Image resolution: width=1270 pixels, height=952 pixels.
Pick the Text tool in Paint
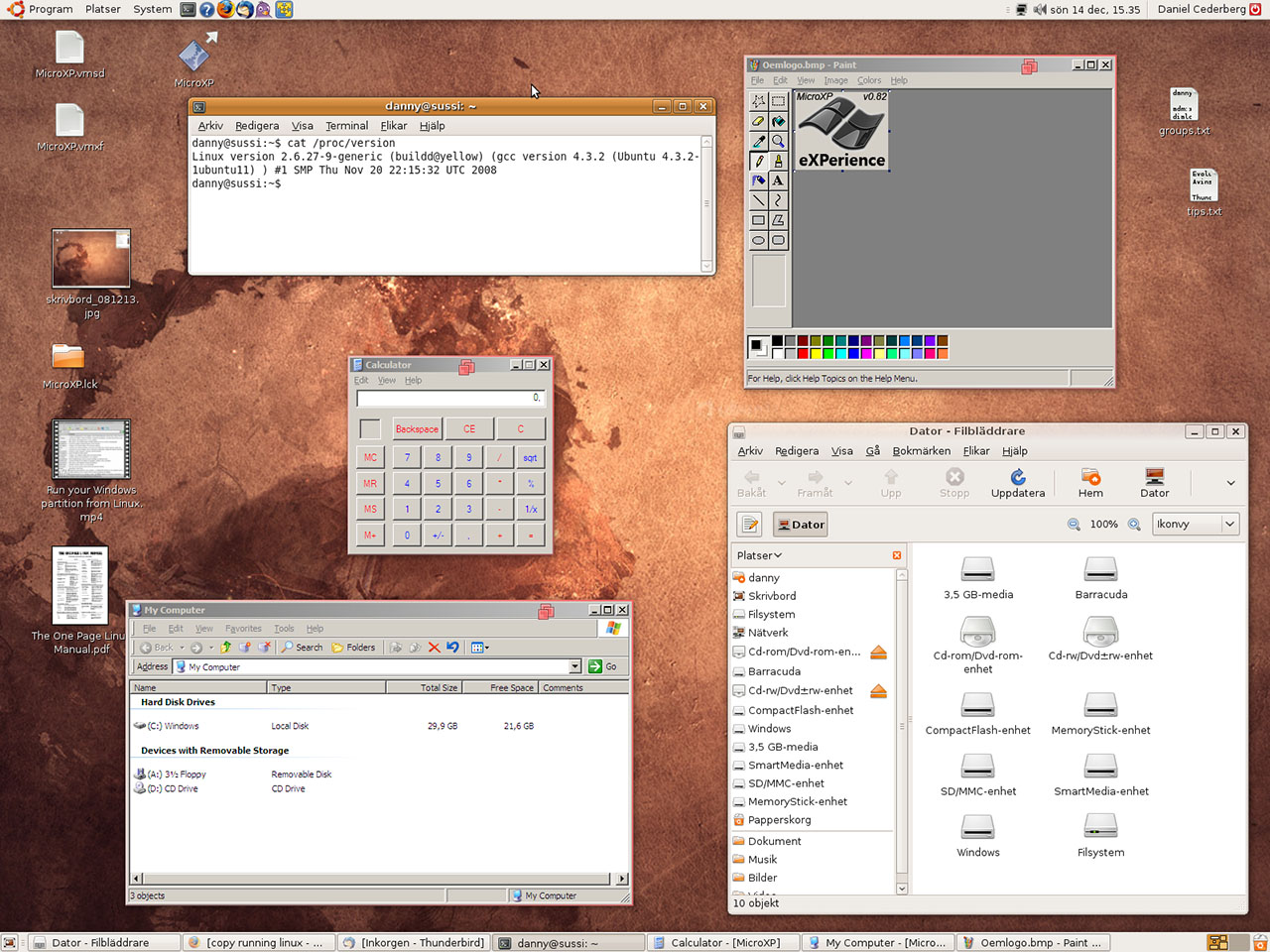pos(778,180)
